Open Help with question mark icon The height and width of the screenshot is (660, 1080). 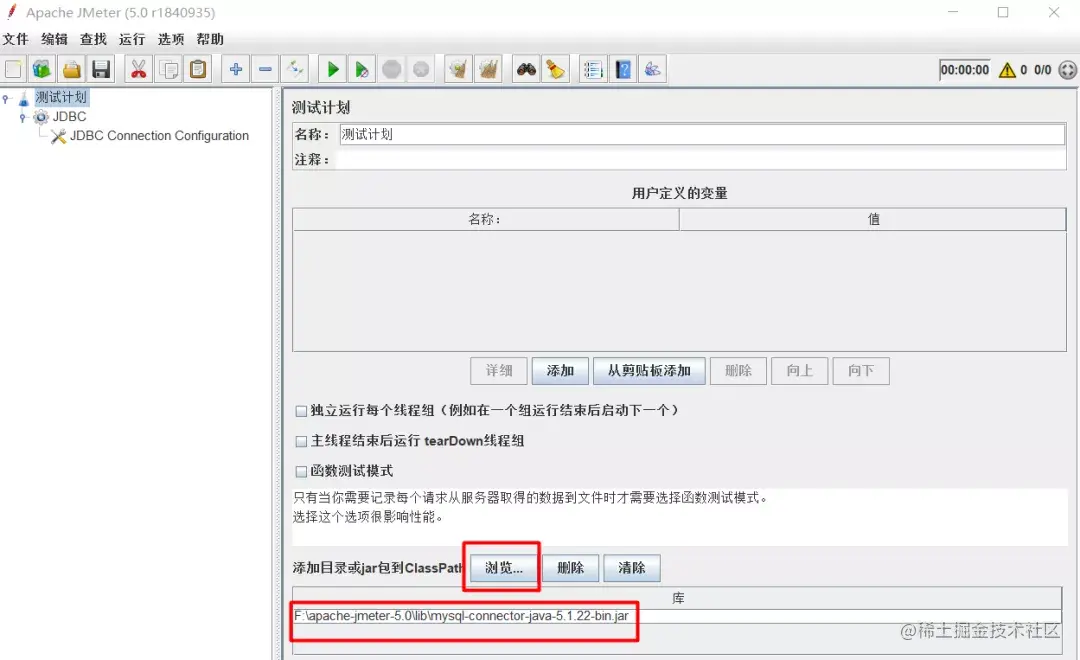(623, 69)
